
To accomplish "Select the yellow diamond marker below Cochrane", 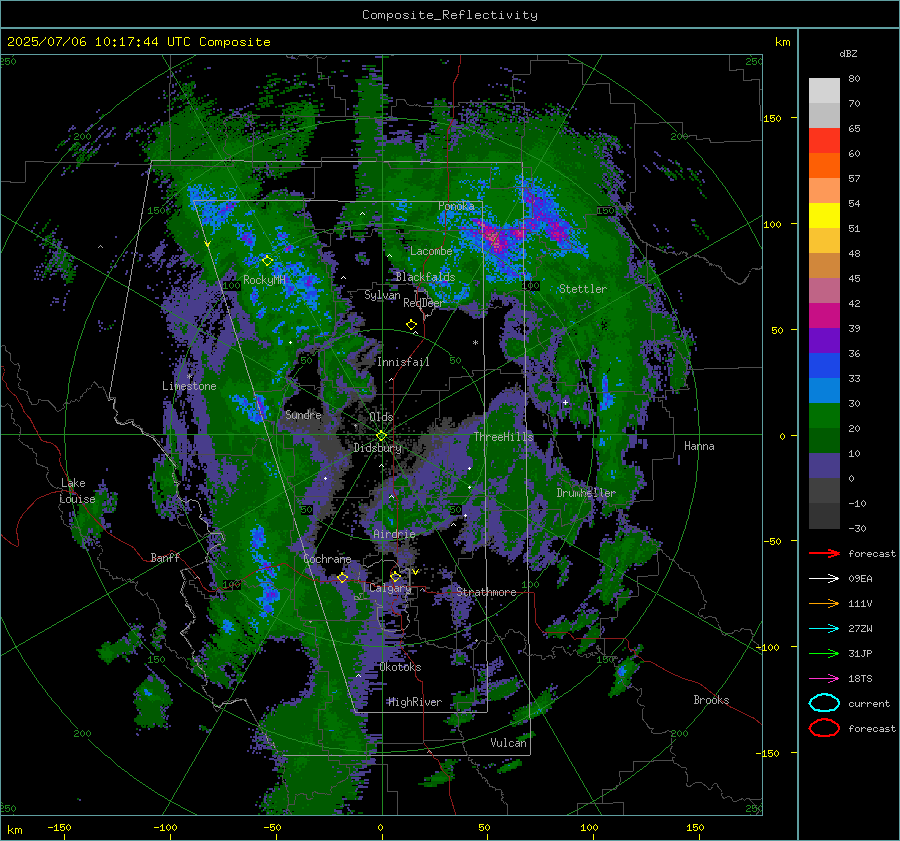I will 343,578.
